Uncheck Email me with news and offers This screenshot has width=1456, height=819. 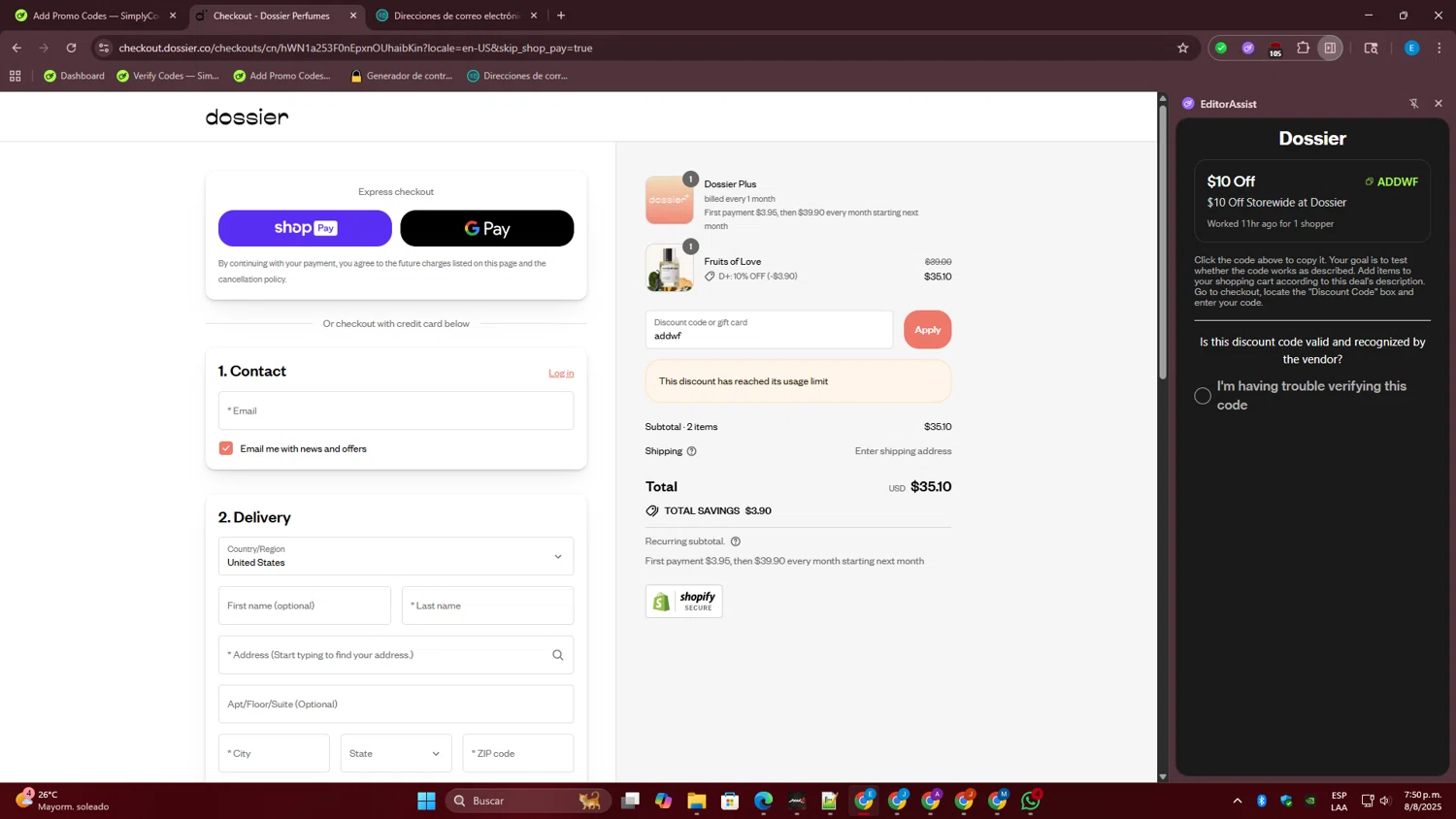coord(226,448)
